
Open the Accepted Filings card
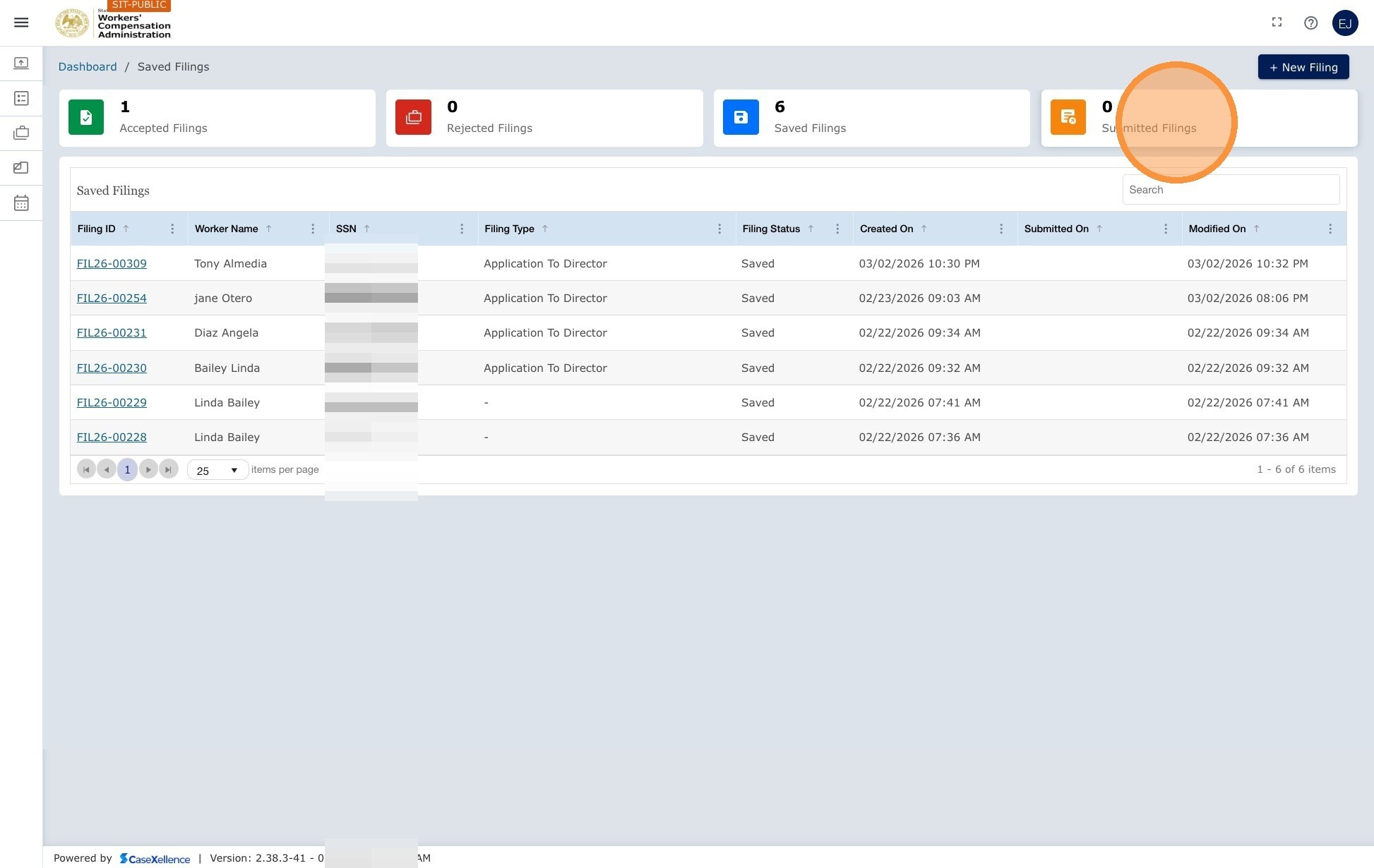(x=217, y=118)
